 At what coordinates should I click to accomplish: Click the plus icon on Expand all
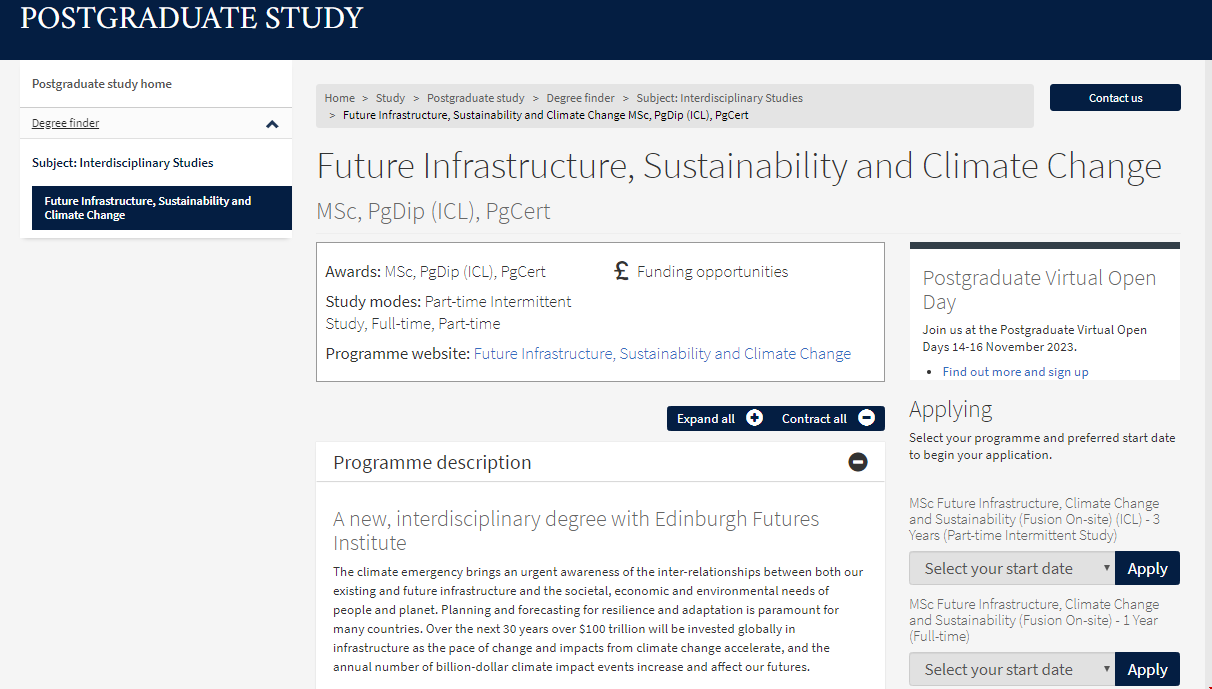coord(754,418)
